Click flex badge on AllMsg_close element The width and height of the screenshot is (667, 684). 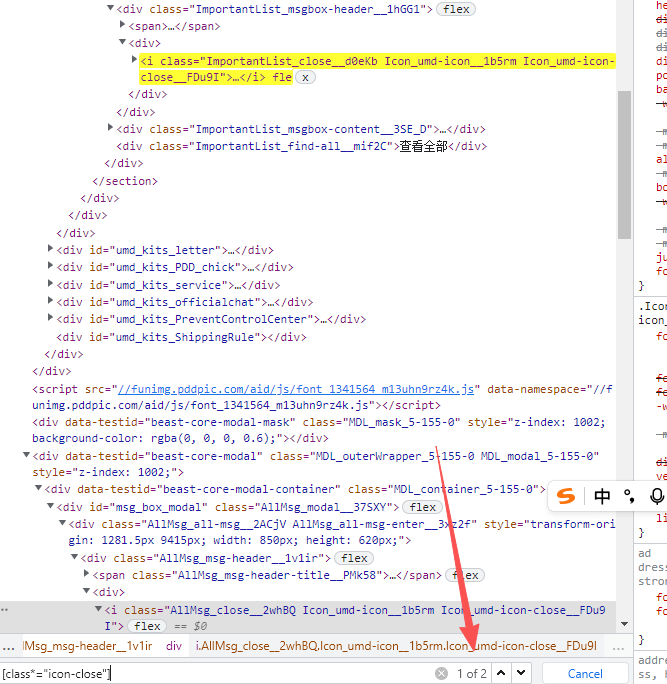point(147,626)
